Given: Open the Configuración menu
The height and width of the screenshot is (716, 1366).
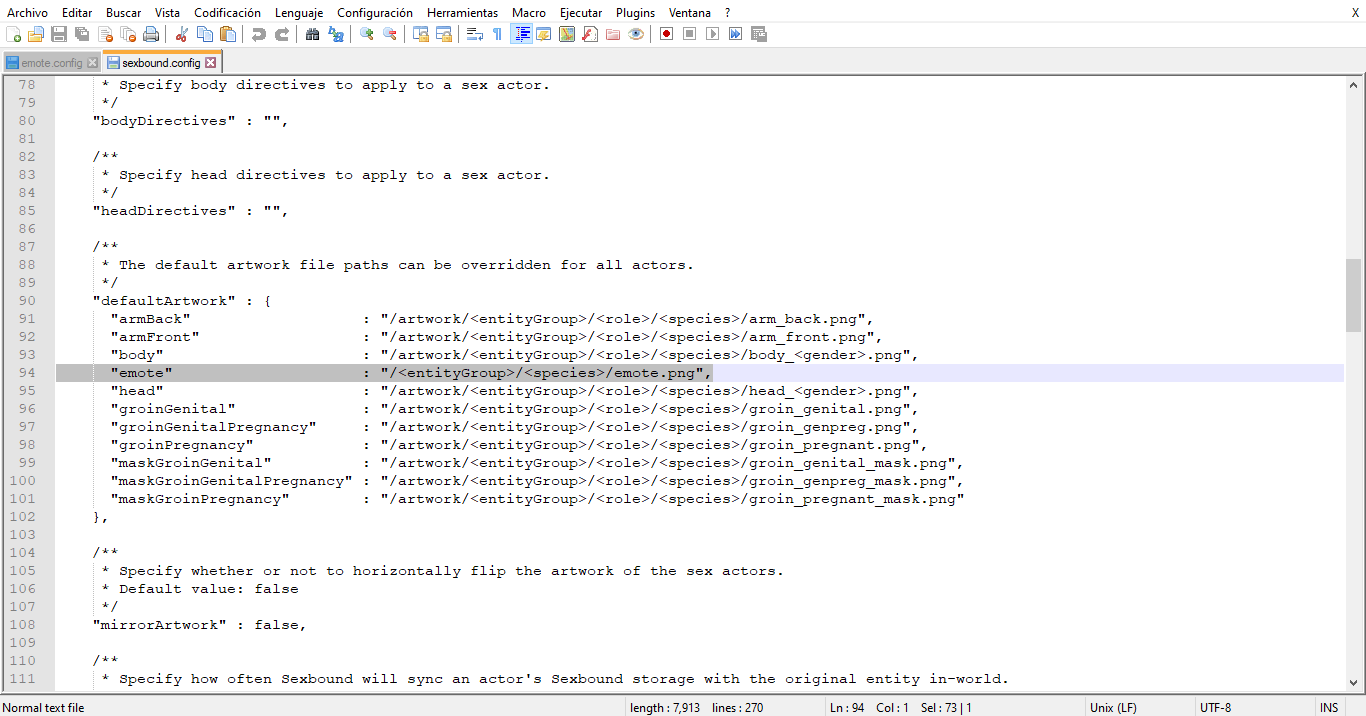Looking at the screenshot, I should pos(375,12).
